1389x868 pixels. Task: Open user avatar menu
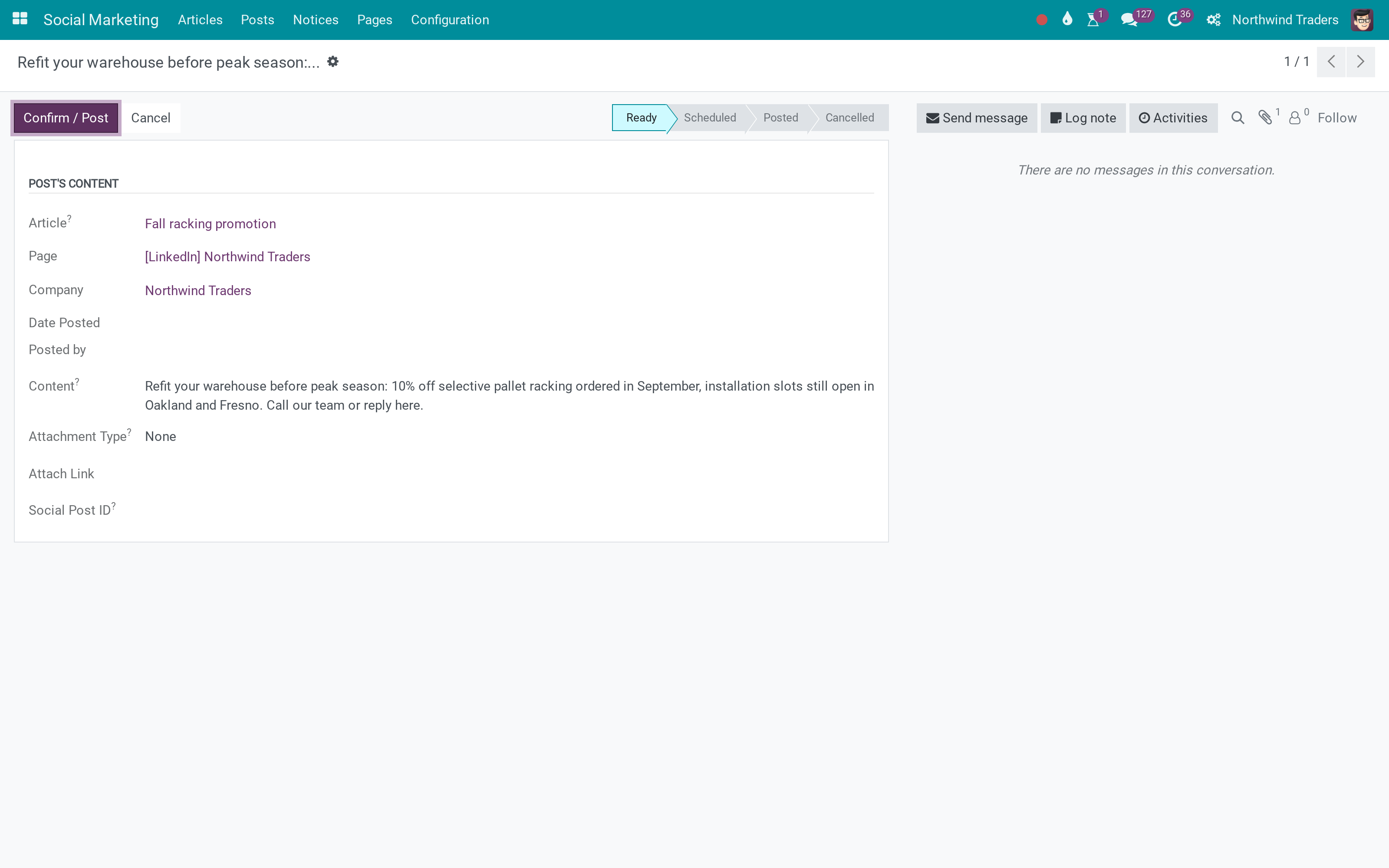point(1362,20)
